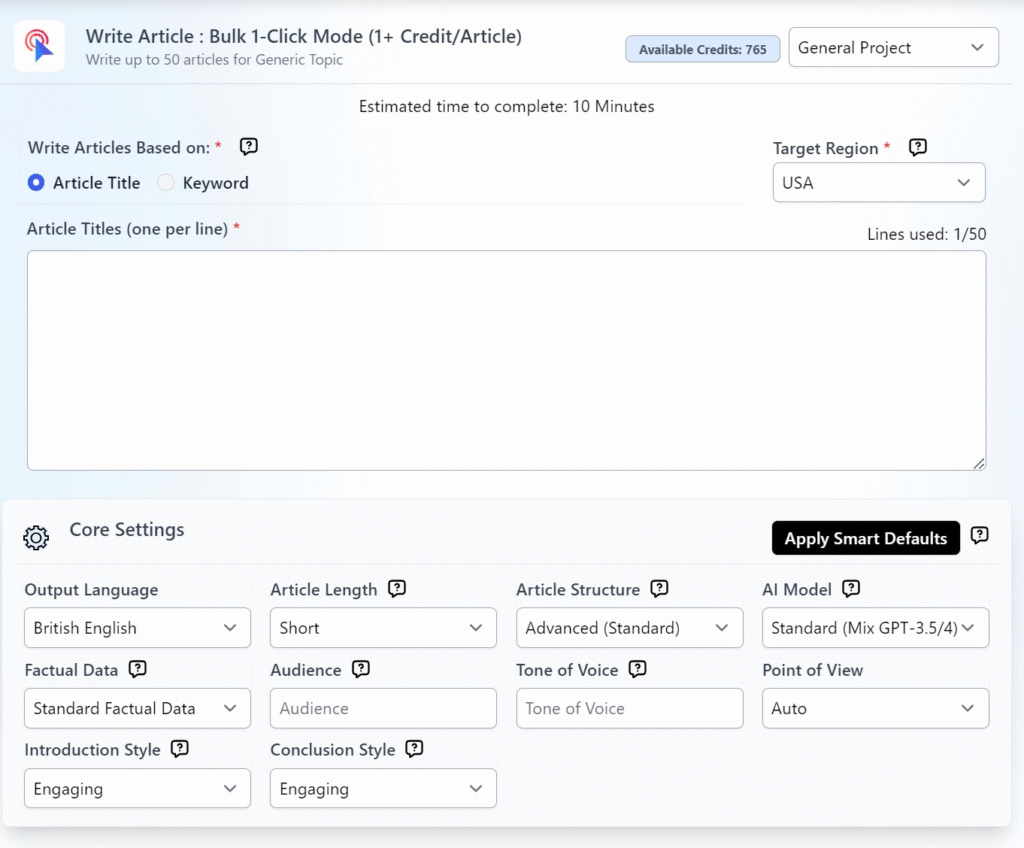Select the Keyword radio button
Screen dimensions: 1024x848
[166, 182]
